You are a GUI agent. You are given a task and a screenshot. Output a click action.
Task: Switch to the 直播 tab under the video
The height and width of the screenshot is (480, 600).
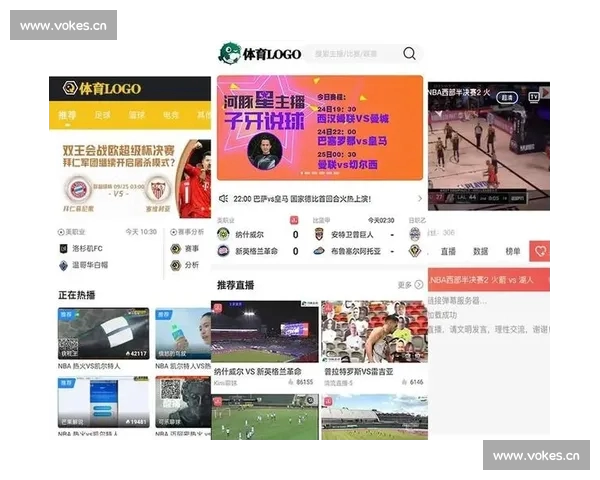(448, 251)
